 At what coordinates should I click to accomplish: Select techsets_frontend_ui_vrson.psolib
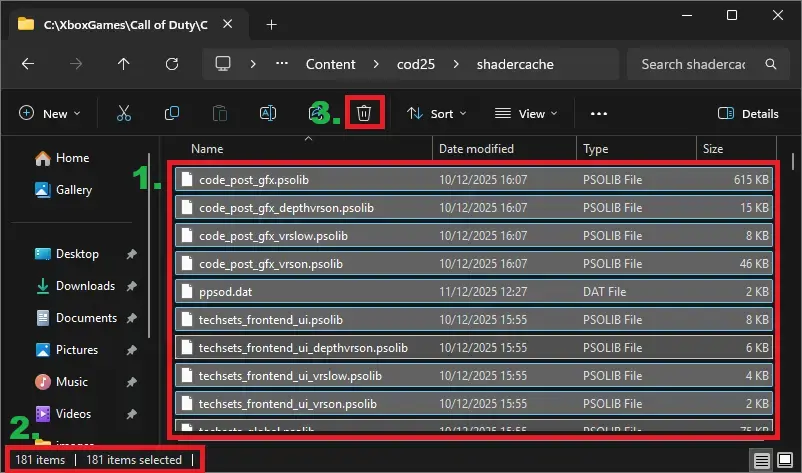click(474, 403)
